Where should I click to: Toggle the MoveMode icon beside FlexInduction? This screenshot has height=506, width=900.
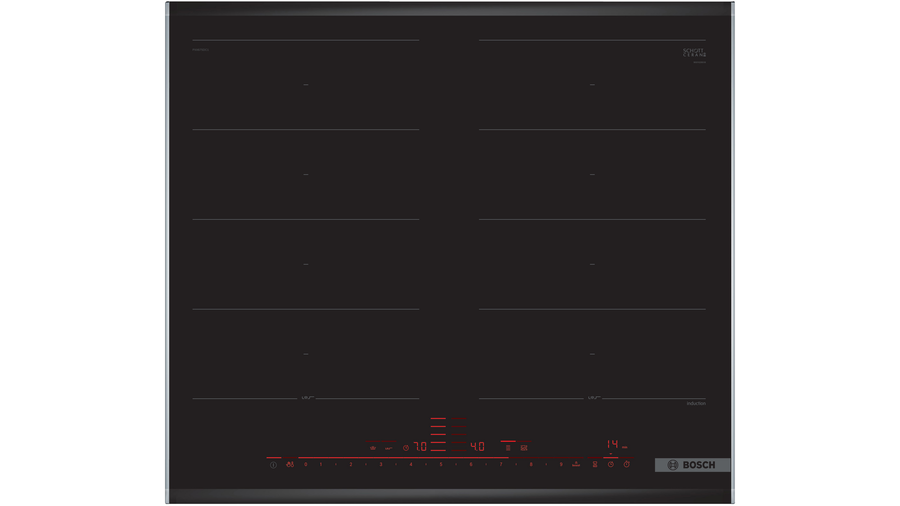(524, 448)
